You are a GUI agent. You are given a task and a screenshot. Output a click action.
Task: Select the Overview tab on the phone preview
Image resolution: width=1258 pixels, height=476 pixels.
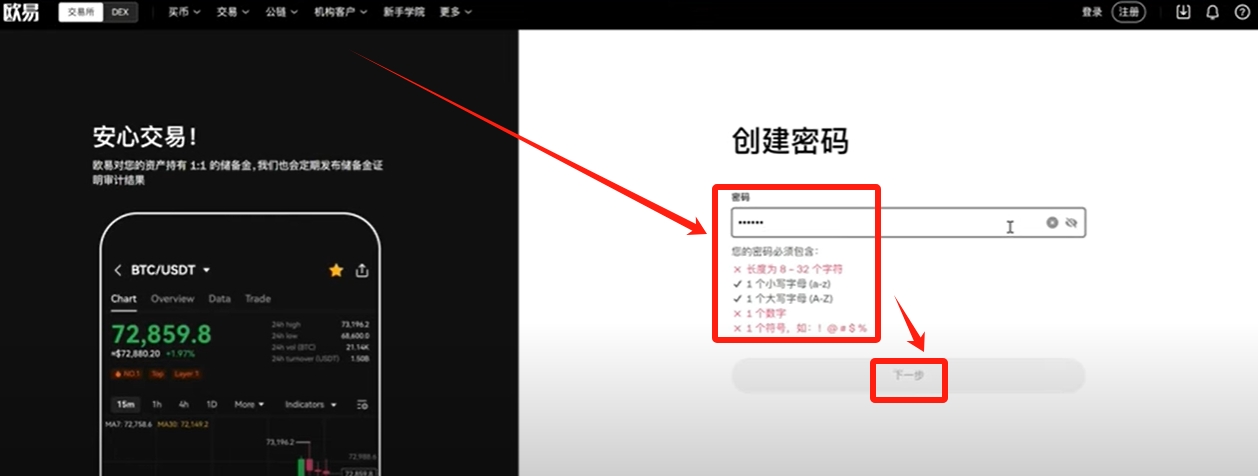pyautogui.click(x=172, y=299)
